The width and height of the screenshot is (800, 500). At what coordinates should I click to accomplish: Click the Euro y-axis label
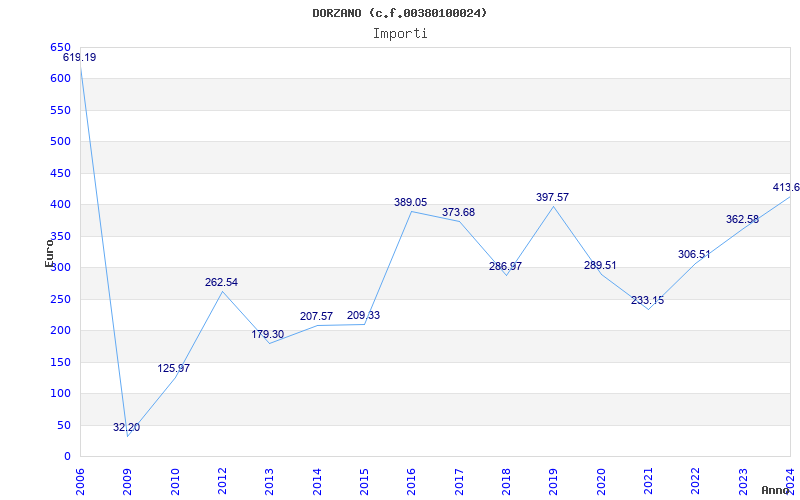click(x=49, y=253)
